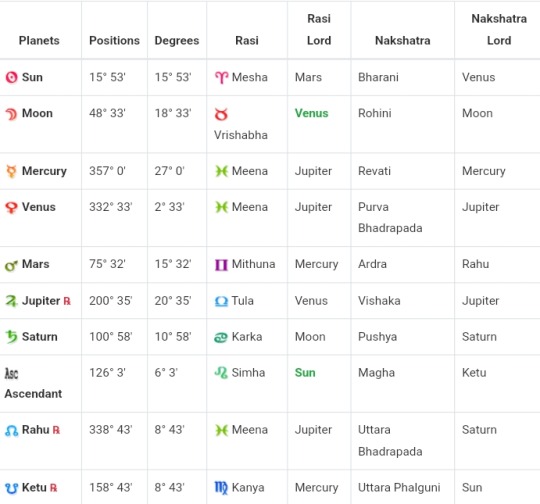Click the Vrishabha Taurus zodiac icon
The height and width of the screenshot is (504, 540).
(x=221, y=114)
